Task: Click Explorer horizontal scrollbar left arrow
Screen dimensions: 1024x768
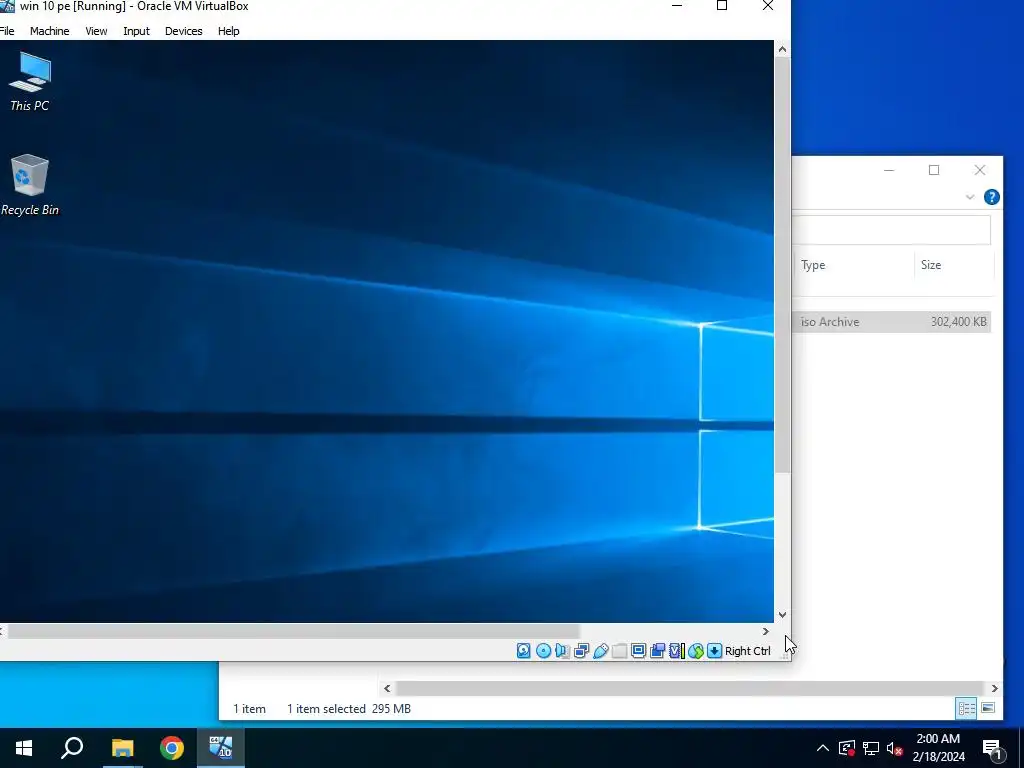Action: coord(387,688)
